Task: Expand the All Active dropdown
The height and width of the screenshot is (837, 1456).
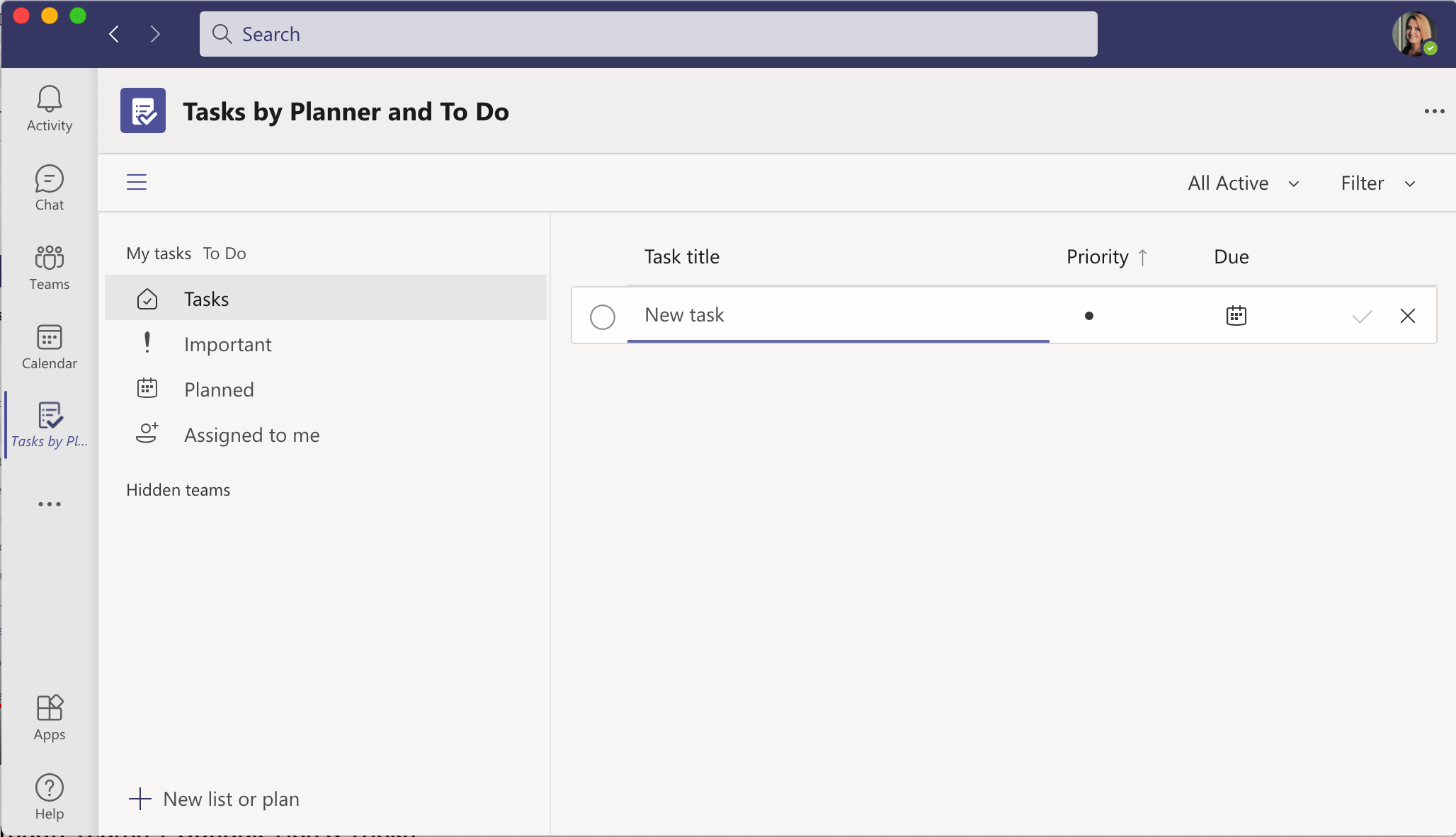Action: pyautogui.click(x=1244, y=183)
